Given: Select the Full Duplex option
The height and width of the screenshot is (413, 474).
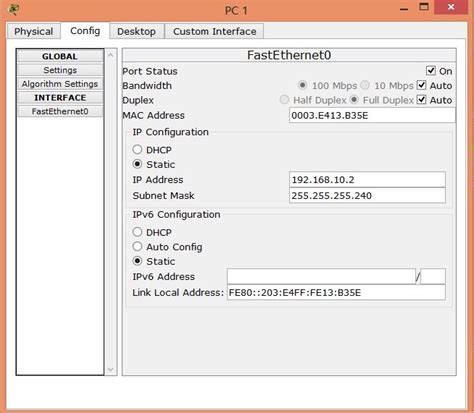Looking at the screenshot, I should (x=354, y=100).
